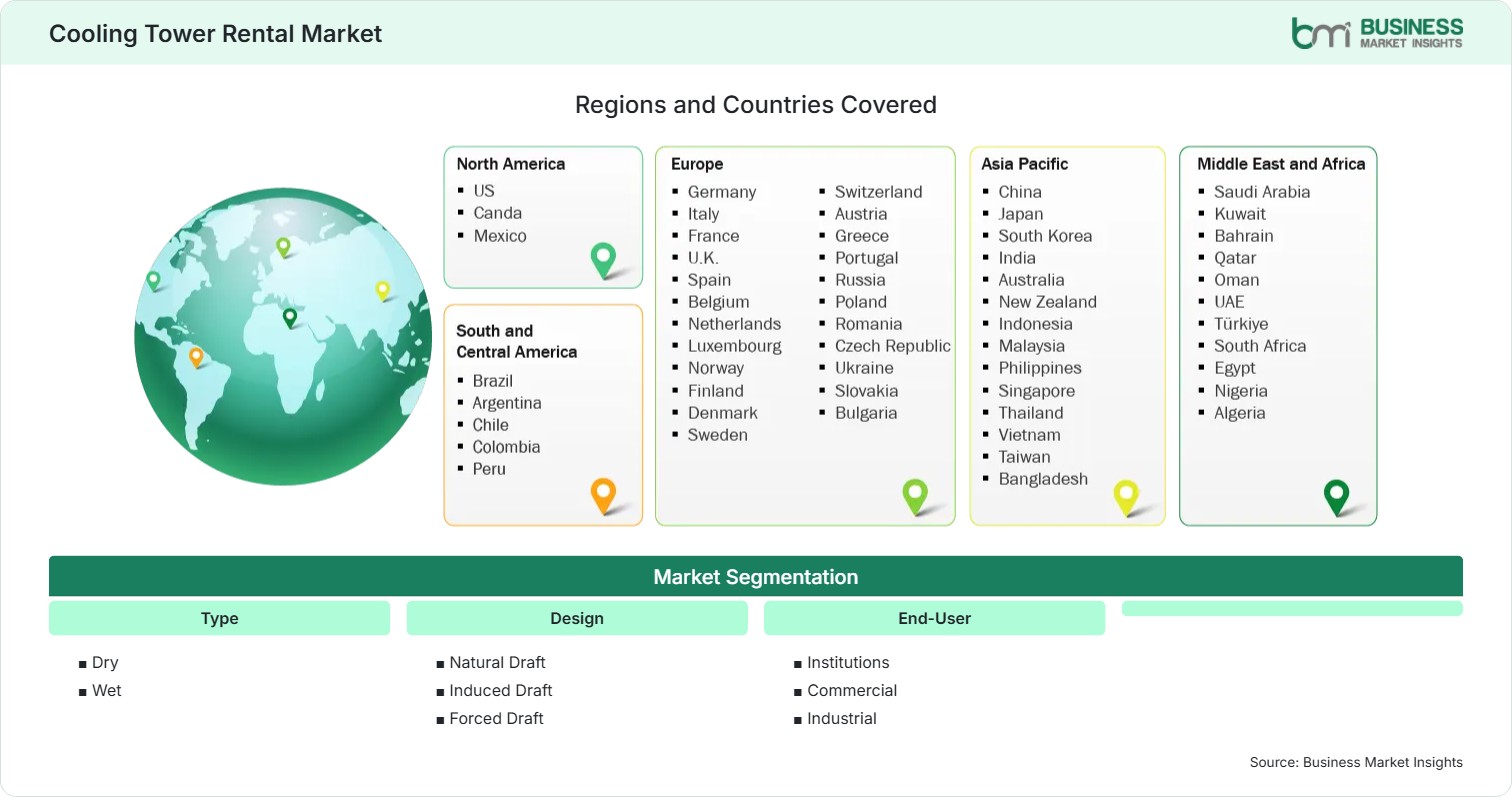This screenshot has width=1512, height=797.
Task: Click the Business Market Insights logo
Action: [x=1376, y=32]
